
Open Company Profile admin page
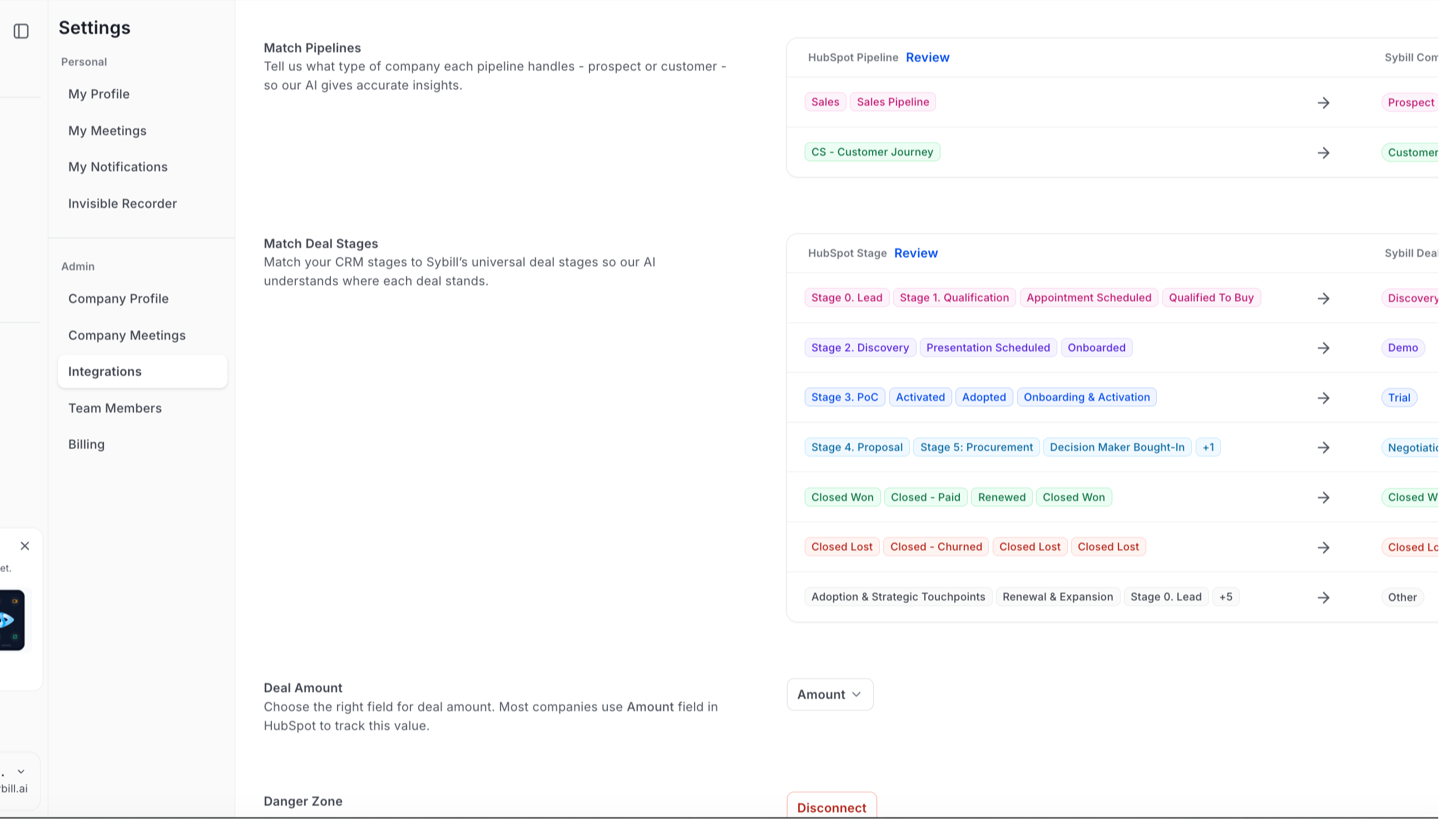pyautogui.click(x=118, y=299)
